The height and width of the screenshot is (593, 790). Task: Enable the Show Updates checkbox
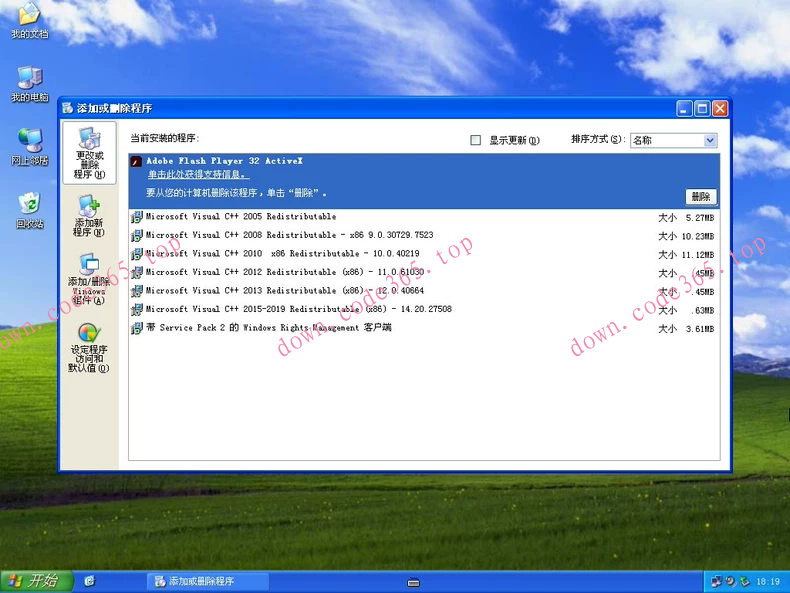click(476, 141)
